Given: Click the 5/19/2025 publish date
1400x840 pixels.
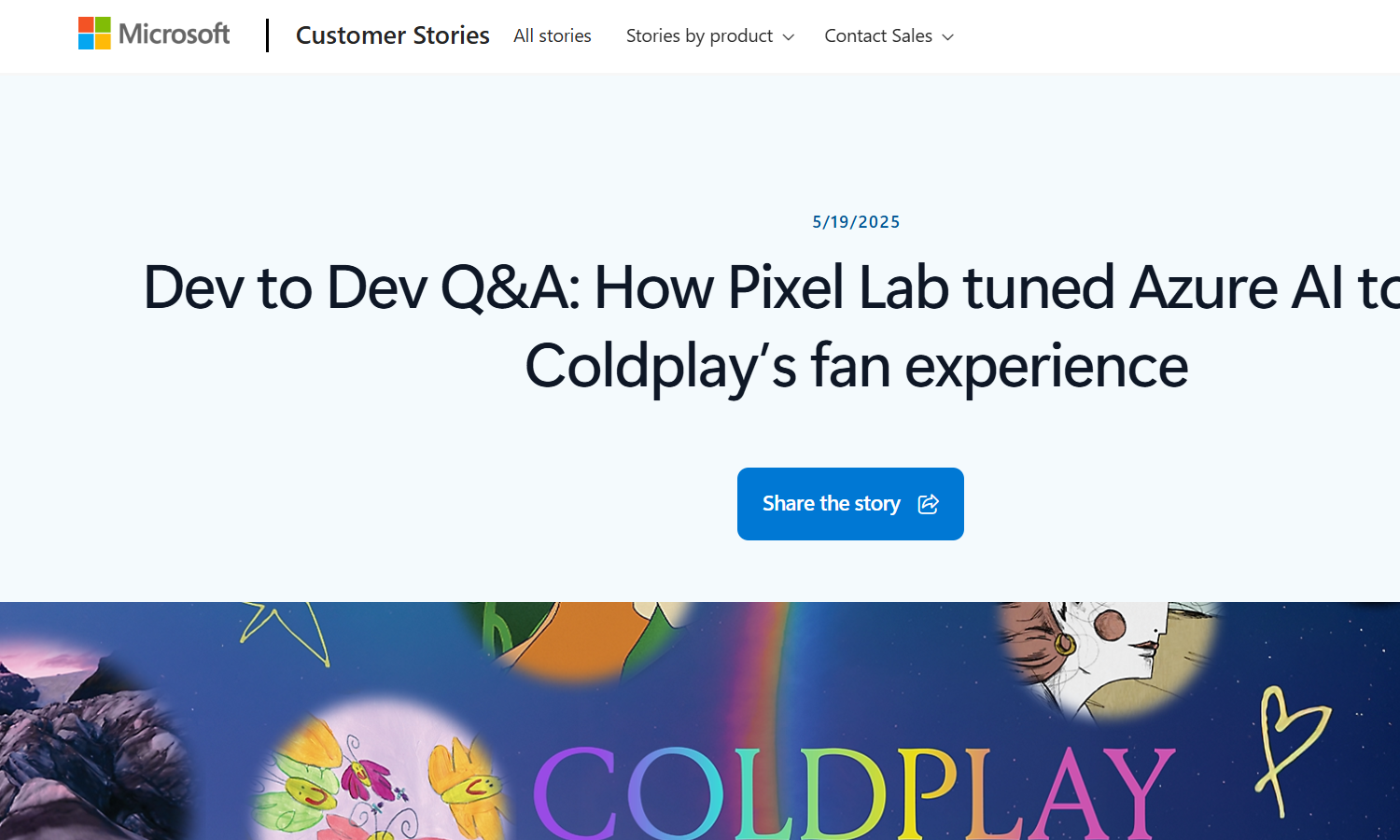Looking at the screenshot, I should [856, 222].
